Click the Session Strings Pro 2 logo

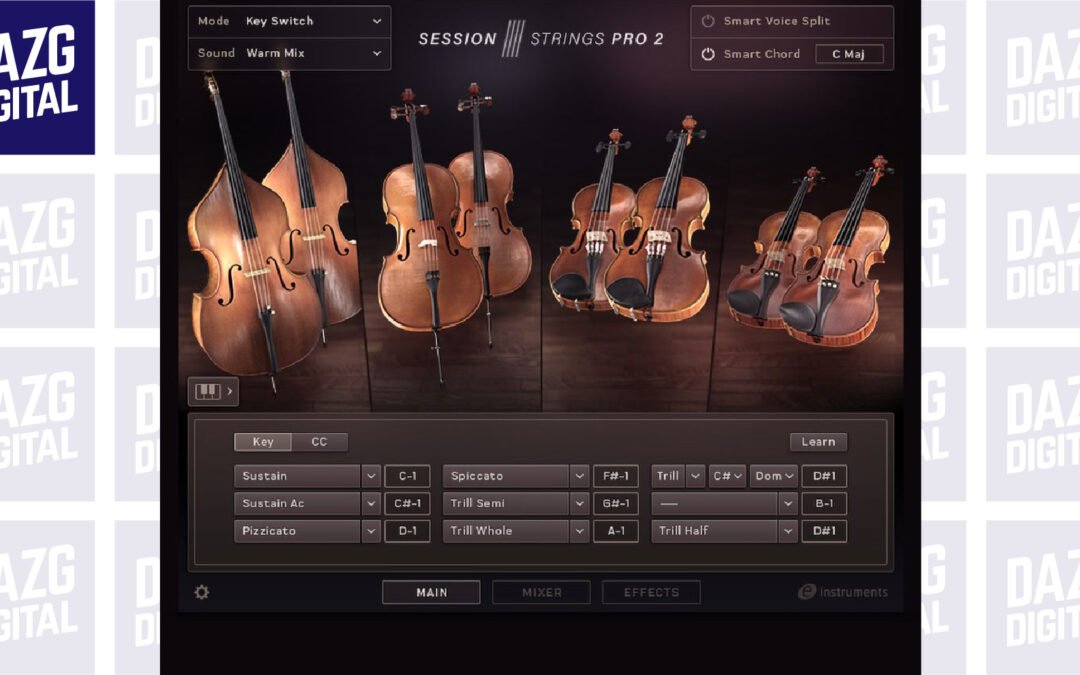[541, 39]
